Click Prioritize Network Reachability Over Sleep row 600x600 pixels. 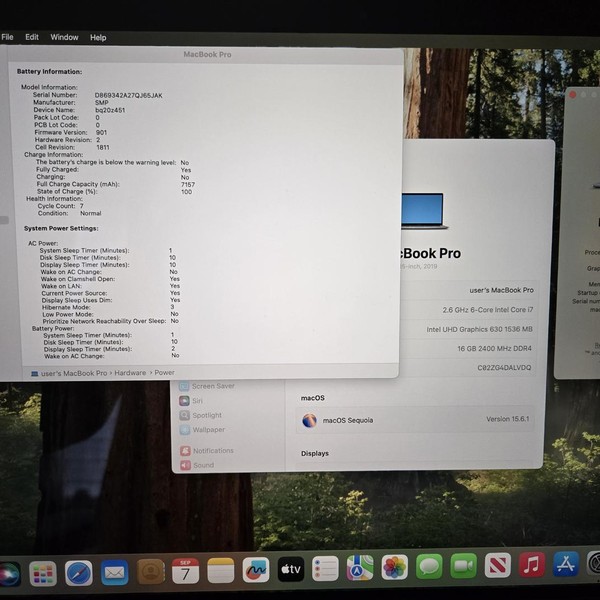pyautogui.click(x=111, y=321)
